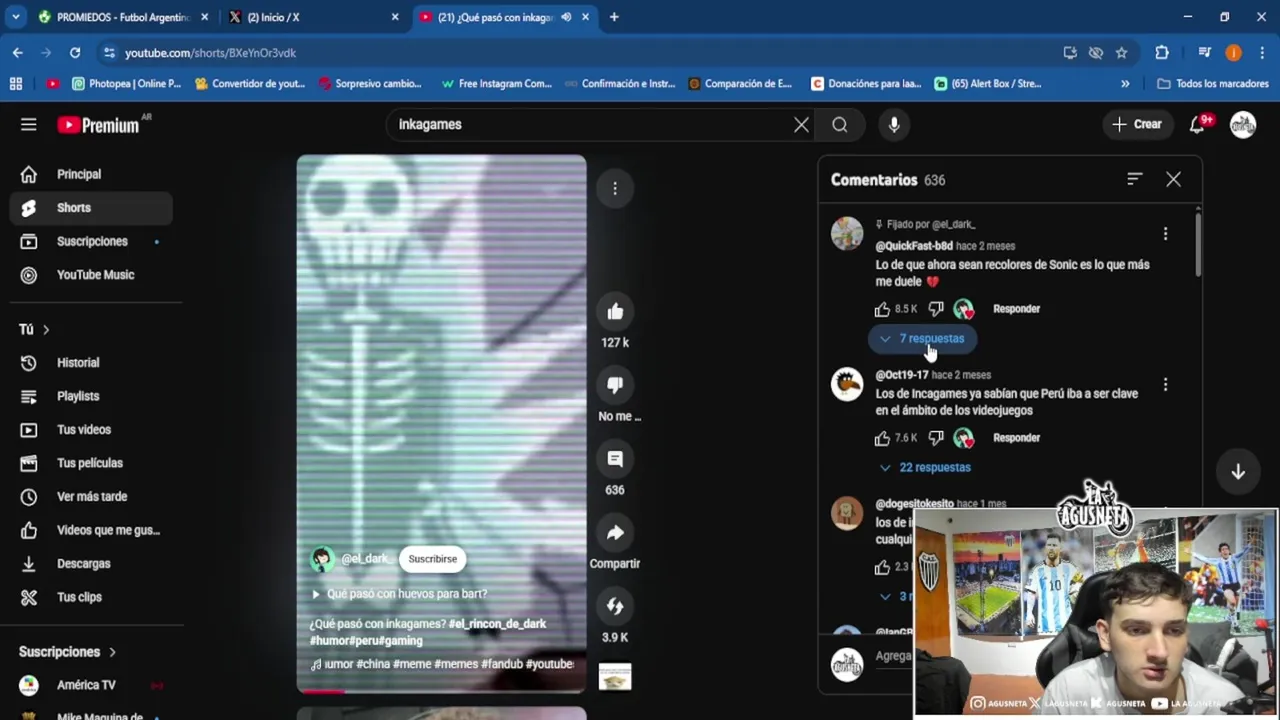The height and width of the screenshot is (720, 1280).
Task: Clear the inkagames search text
Action: 801,124
